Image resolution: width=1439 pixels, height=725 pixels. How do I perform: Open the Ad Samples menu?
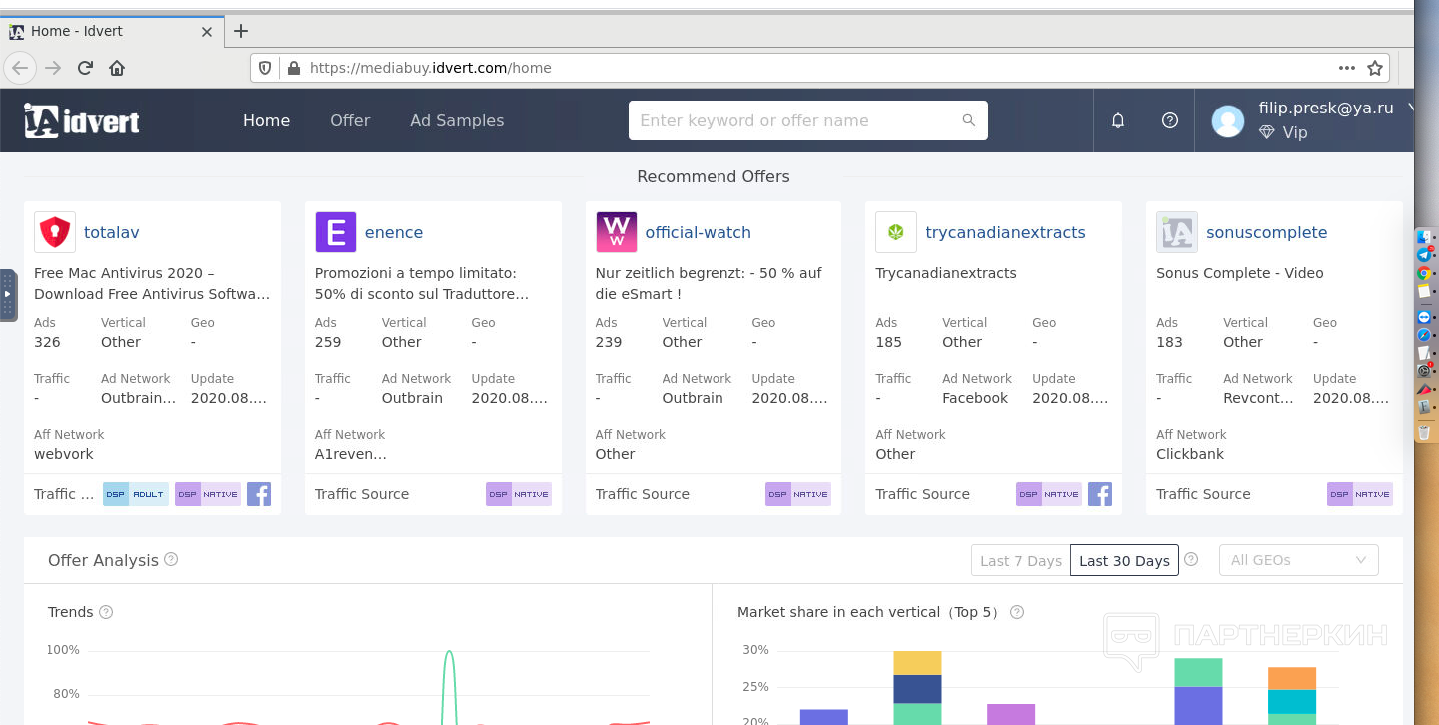click(x=457, y=120)
